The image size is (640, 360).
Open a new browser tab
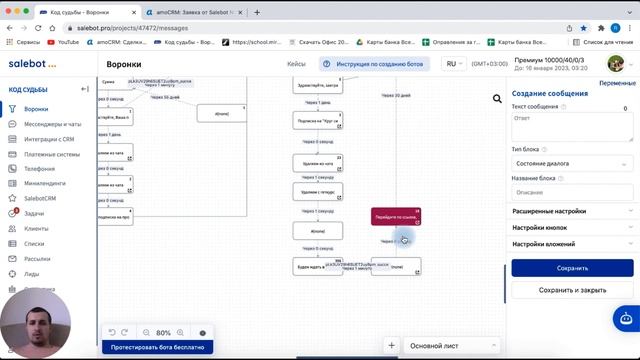(257, 12)
